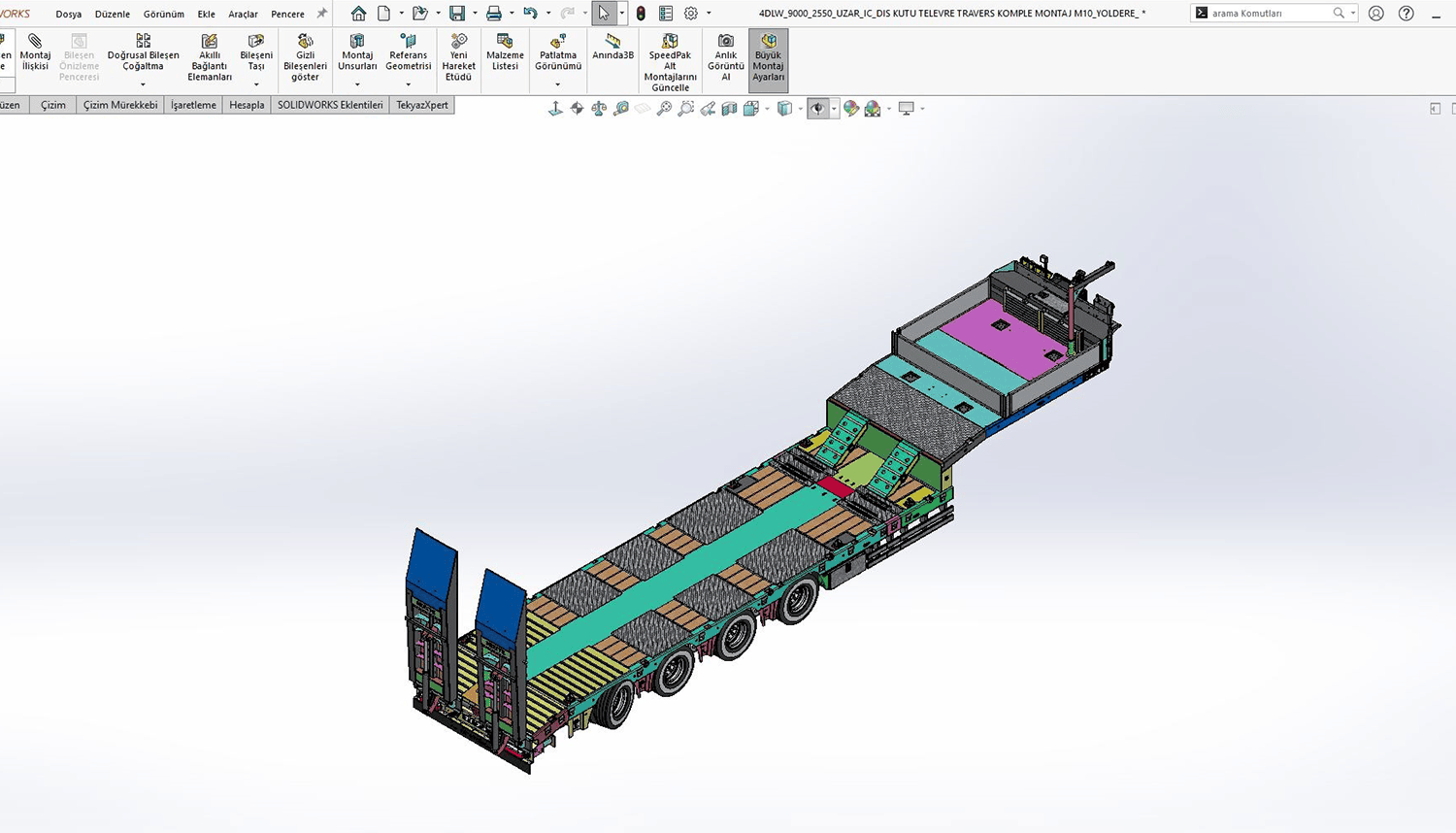Toggle Büyük Montaj Ayarları mode
Image resolution: width=1456 pixels, height=833 pixels.
[768, 58]
